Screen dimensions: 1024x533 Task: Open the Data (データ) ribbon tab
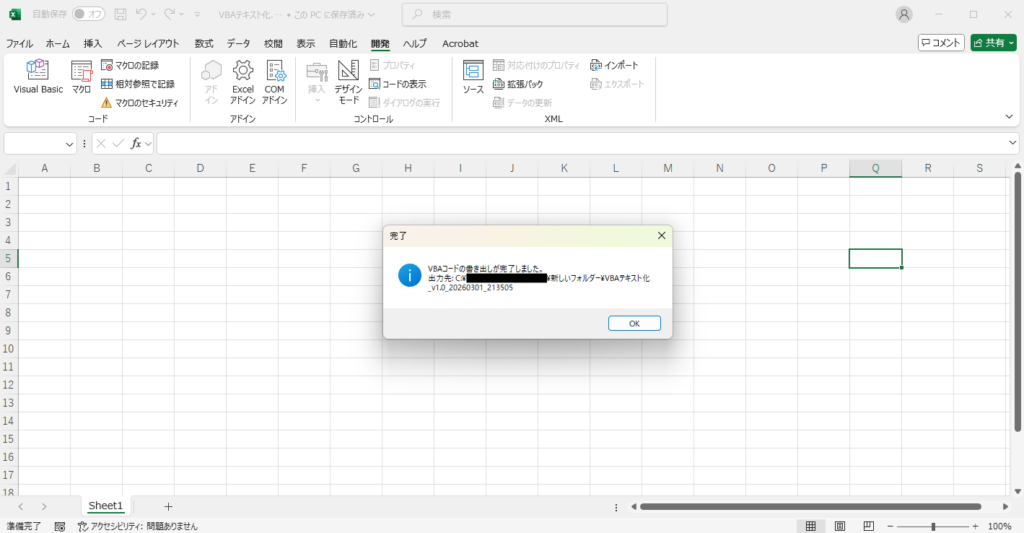pos(238,44)
